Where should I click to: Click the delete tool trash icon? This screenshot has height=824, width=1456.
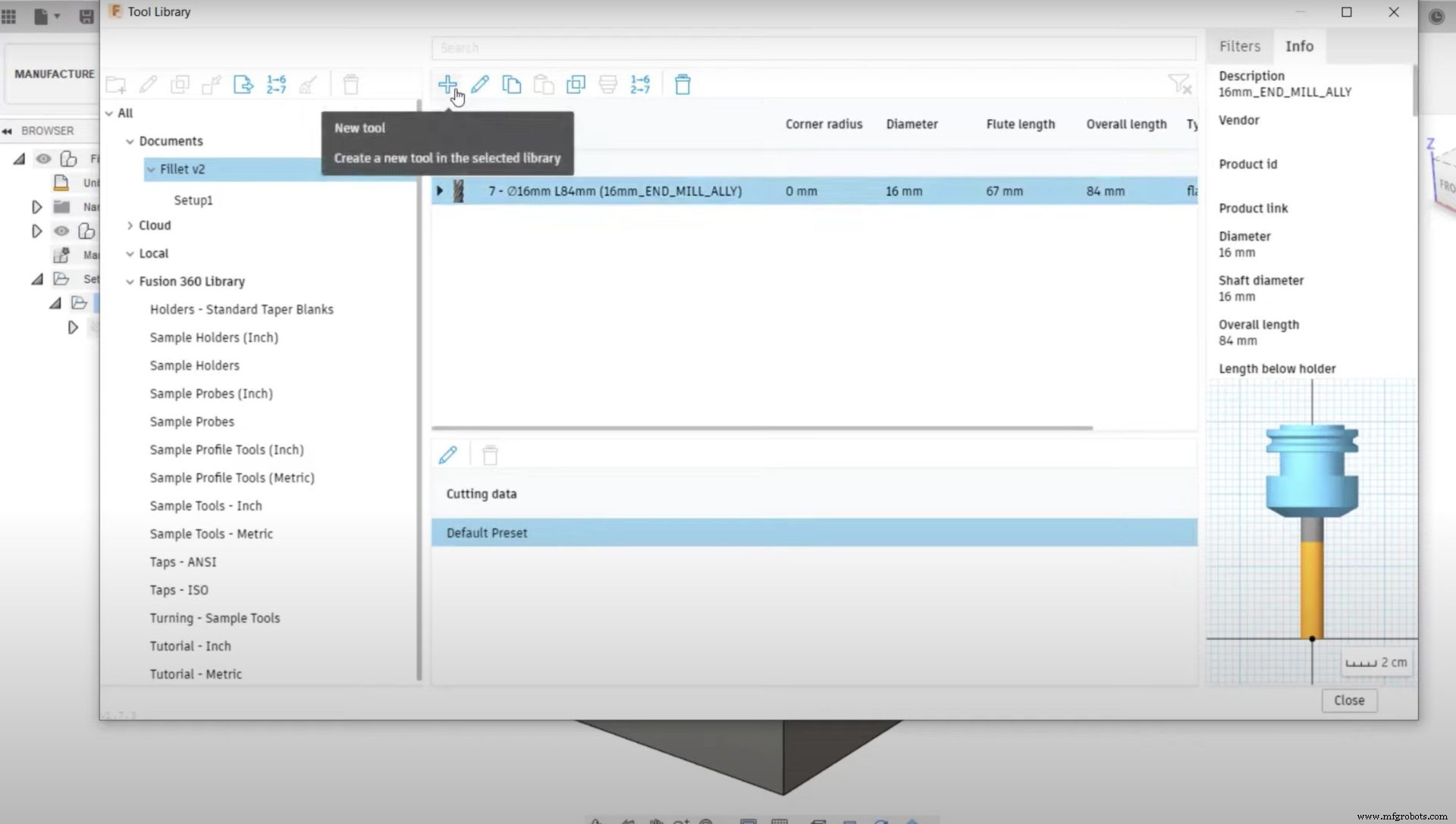click(x=682, y=84)
